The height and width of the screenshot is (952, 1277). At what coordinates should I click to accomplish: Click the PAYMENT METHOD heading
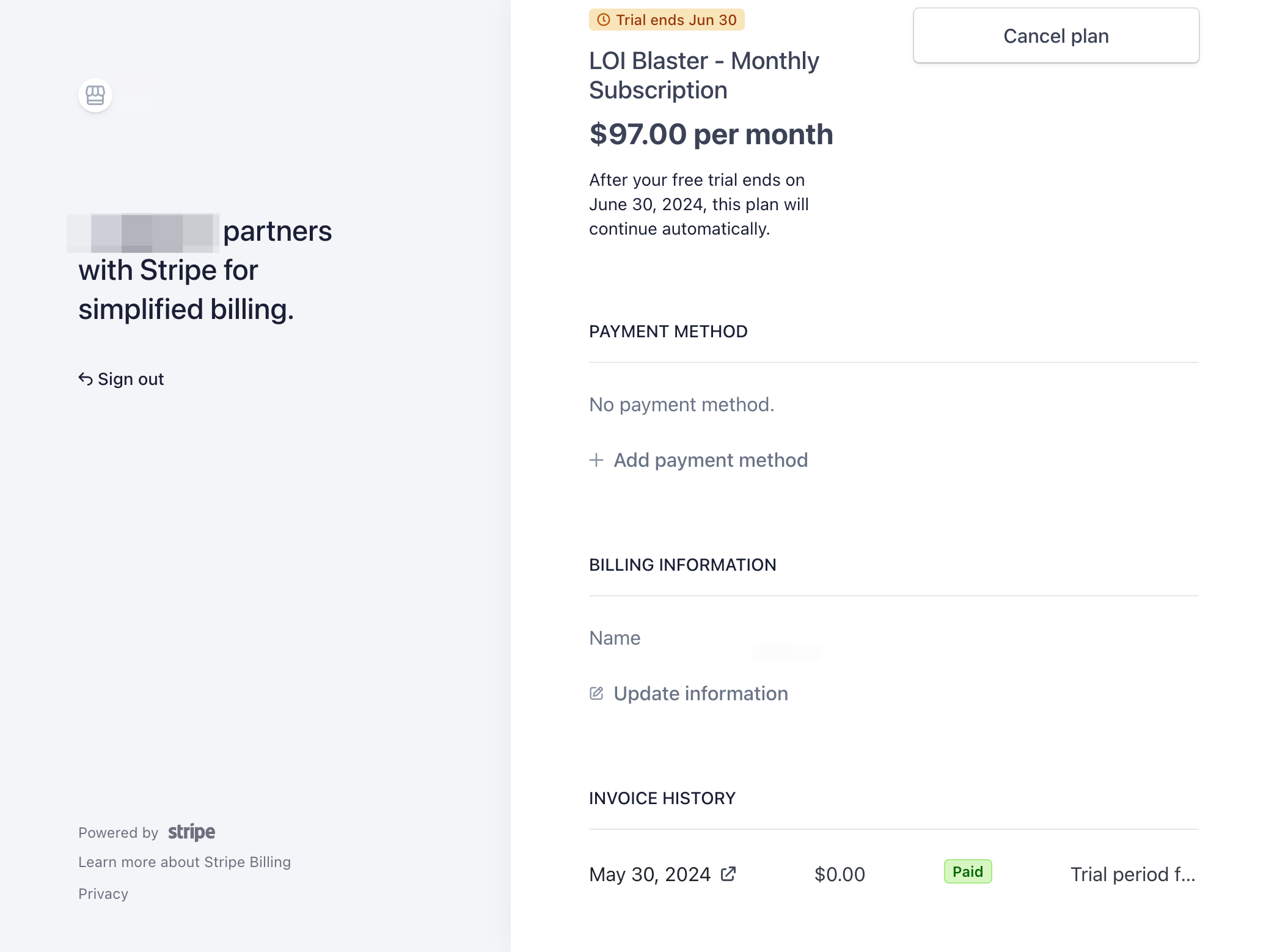pyautogui.click(x=668, y=332)
